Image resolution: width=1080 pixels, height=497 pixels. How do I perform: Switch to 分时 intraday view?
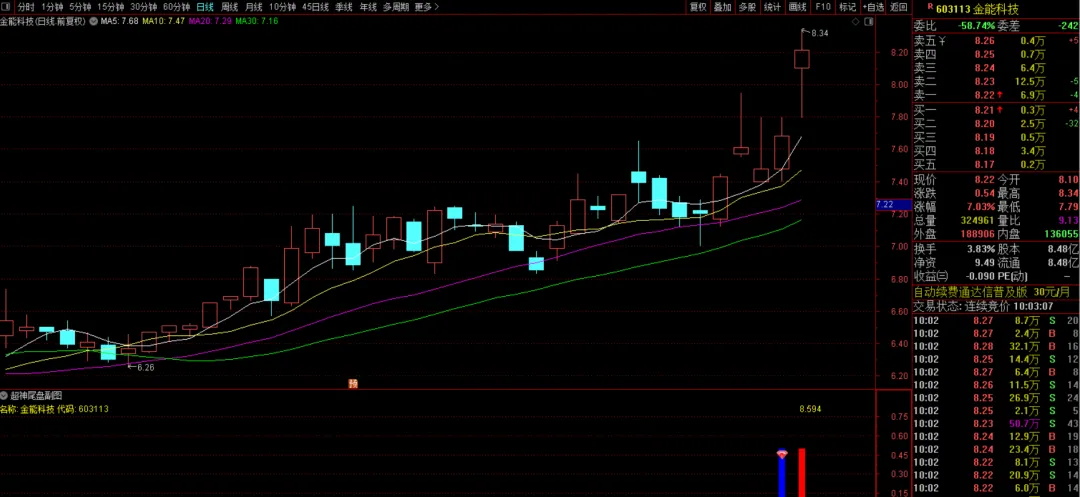[x=25, y=7]
